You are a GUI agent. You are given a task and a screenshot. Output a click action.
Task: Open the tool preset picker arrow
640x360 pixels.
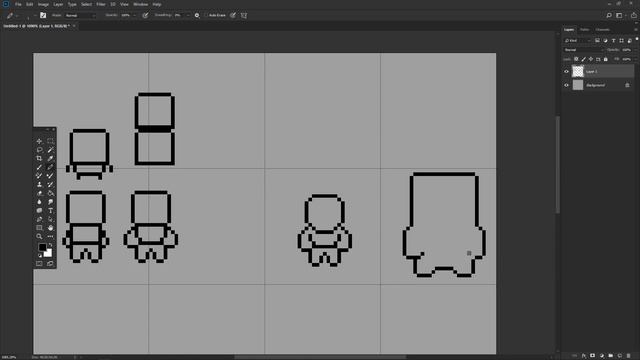[x=17, y=15]
